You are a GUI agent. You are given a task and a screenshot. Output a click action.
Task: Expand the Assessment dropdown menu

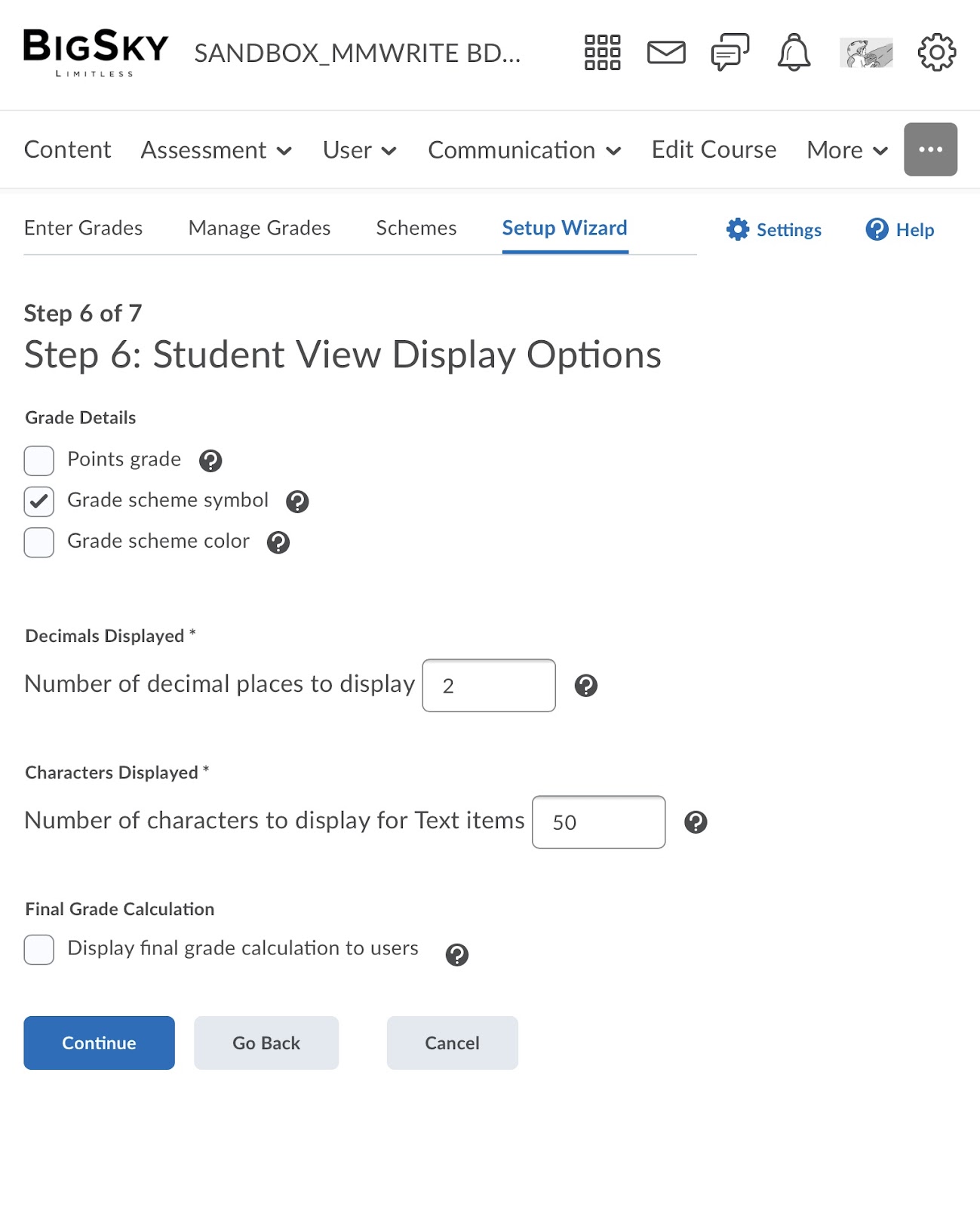click(216, 150)
